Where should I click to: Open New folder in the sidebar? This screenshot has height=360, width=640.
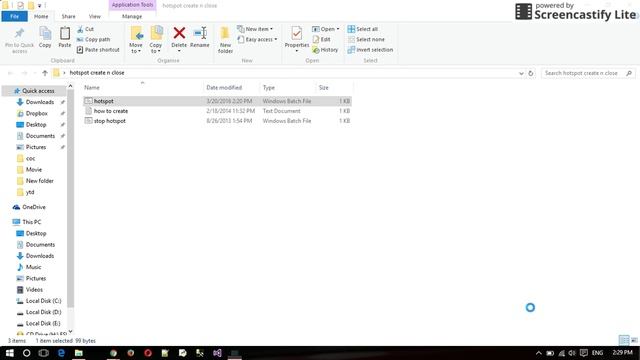coord(40,181)
